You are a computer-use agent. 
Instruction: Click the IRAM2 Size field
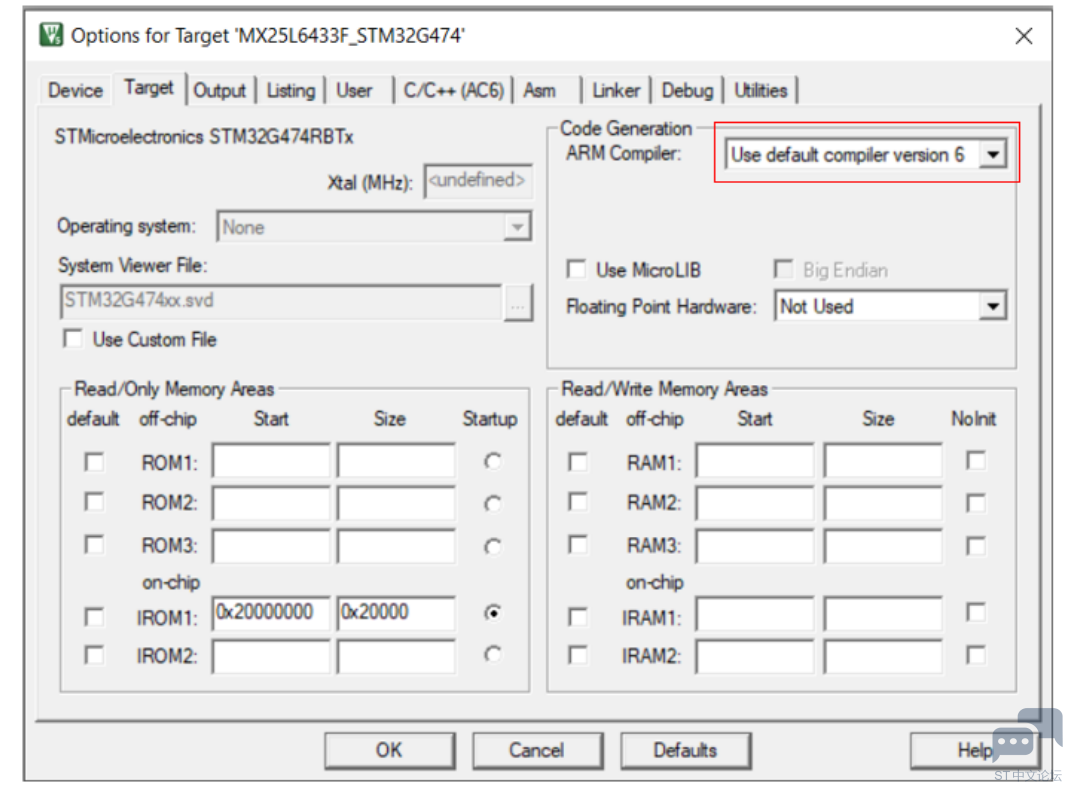tap(883, 656)
